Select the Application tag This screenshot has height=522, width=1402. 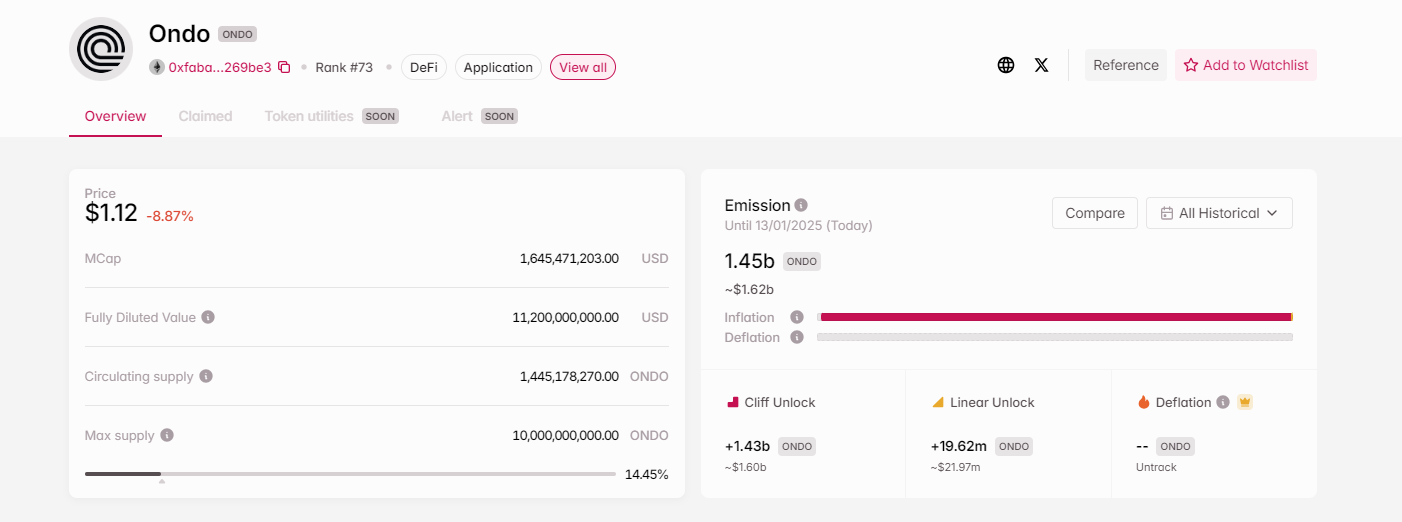pyautogui.click(x=498, y=67)
